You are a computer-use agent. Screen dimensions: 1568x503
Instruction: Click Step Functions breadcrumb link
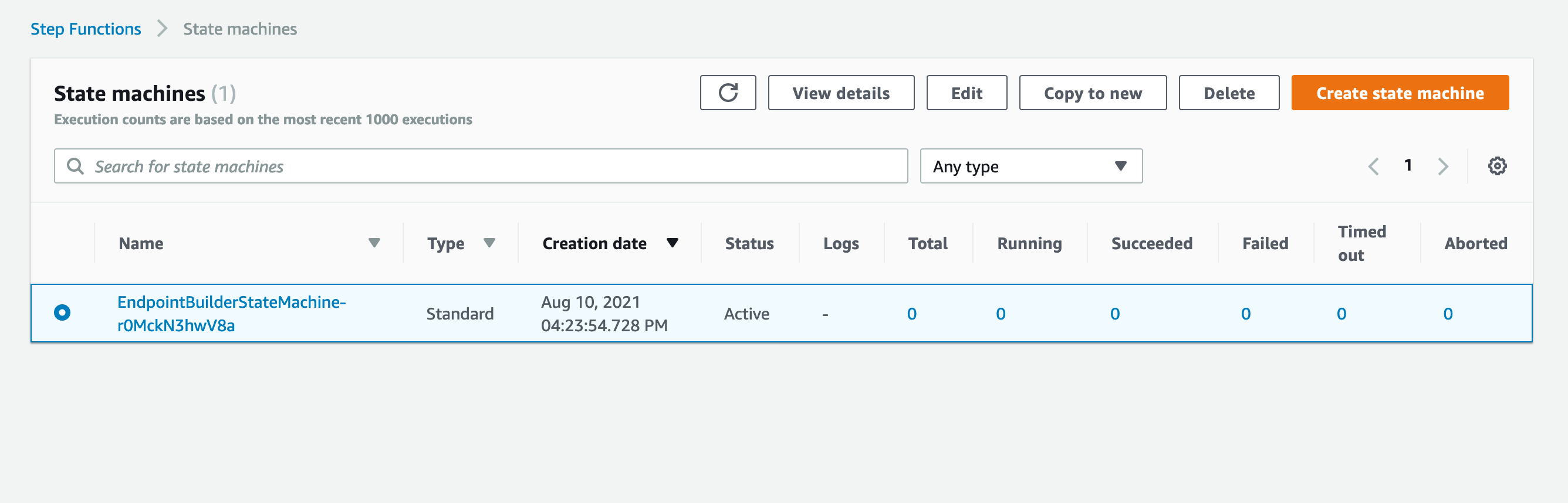pos(86,29)
